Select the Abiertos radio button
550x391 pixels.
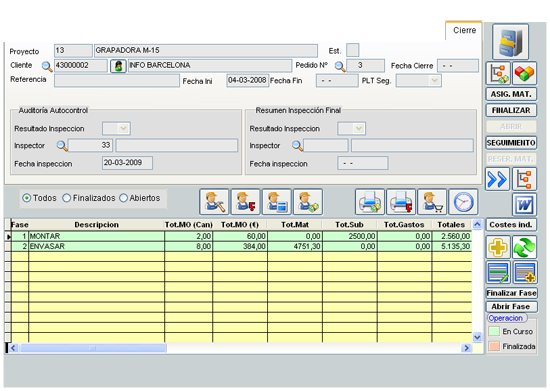click(123, 198)
